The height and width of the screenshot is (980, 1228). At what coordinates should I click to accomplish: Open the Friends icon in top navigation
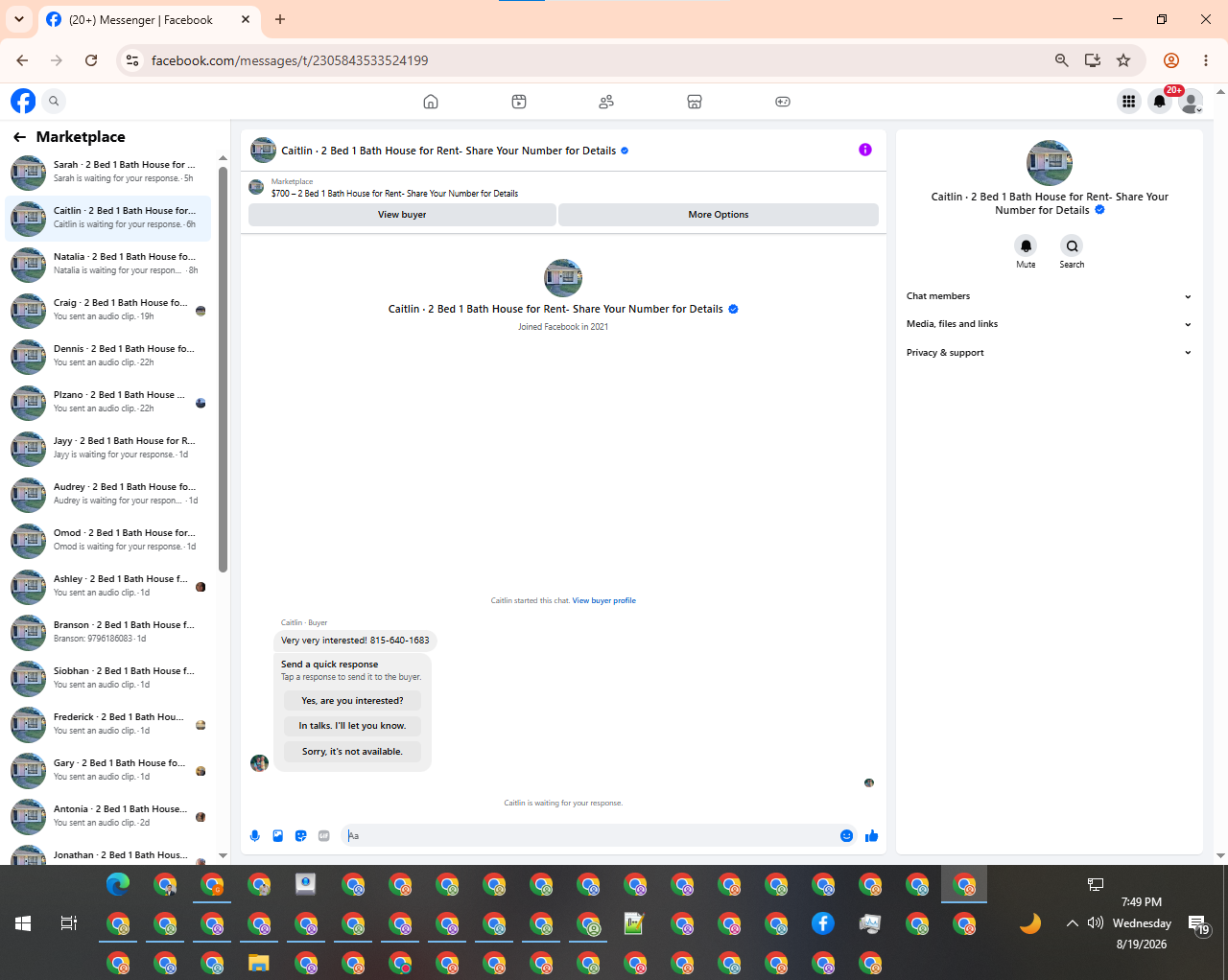pos(606,102)
